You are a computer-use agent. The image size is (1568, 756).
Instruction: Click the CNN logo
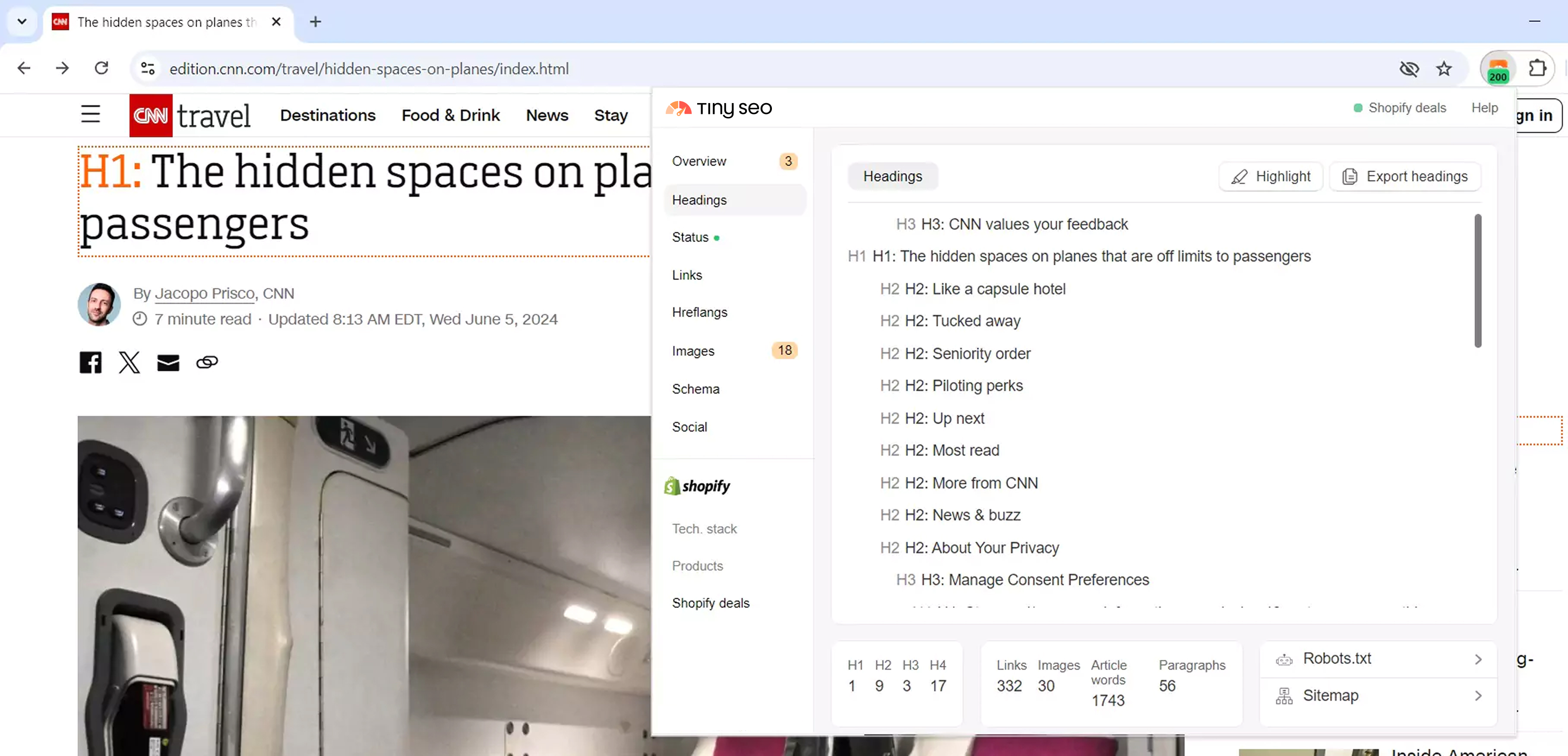150,116
